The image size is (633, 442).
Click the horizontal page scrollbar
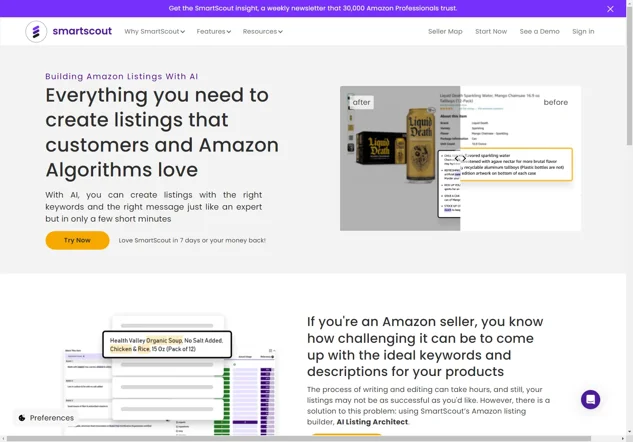(299, 438)
